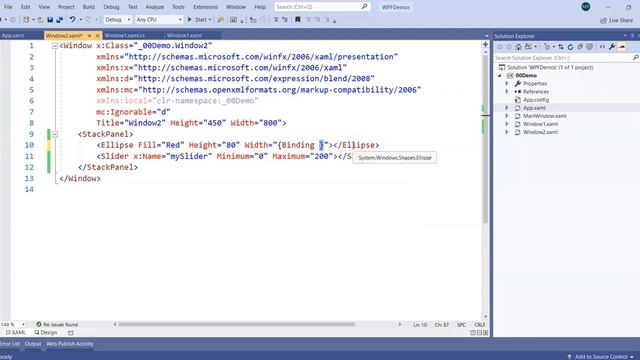Open the Build menu
Image resolution: width=640 pixels, height=360 pixels.
tap(89, 7)
